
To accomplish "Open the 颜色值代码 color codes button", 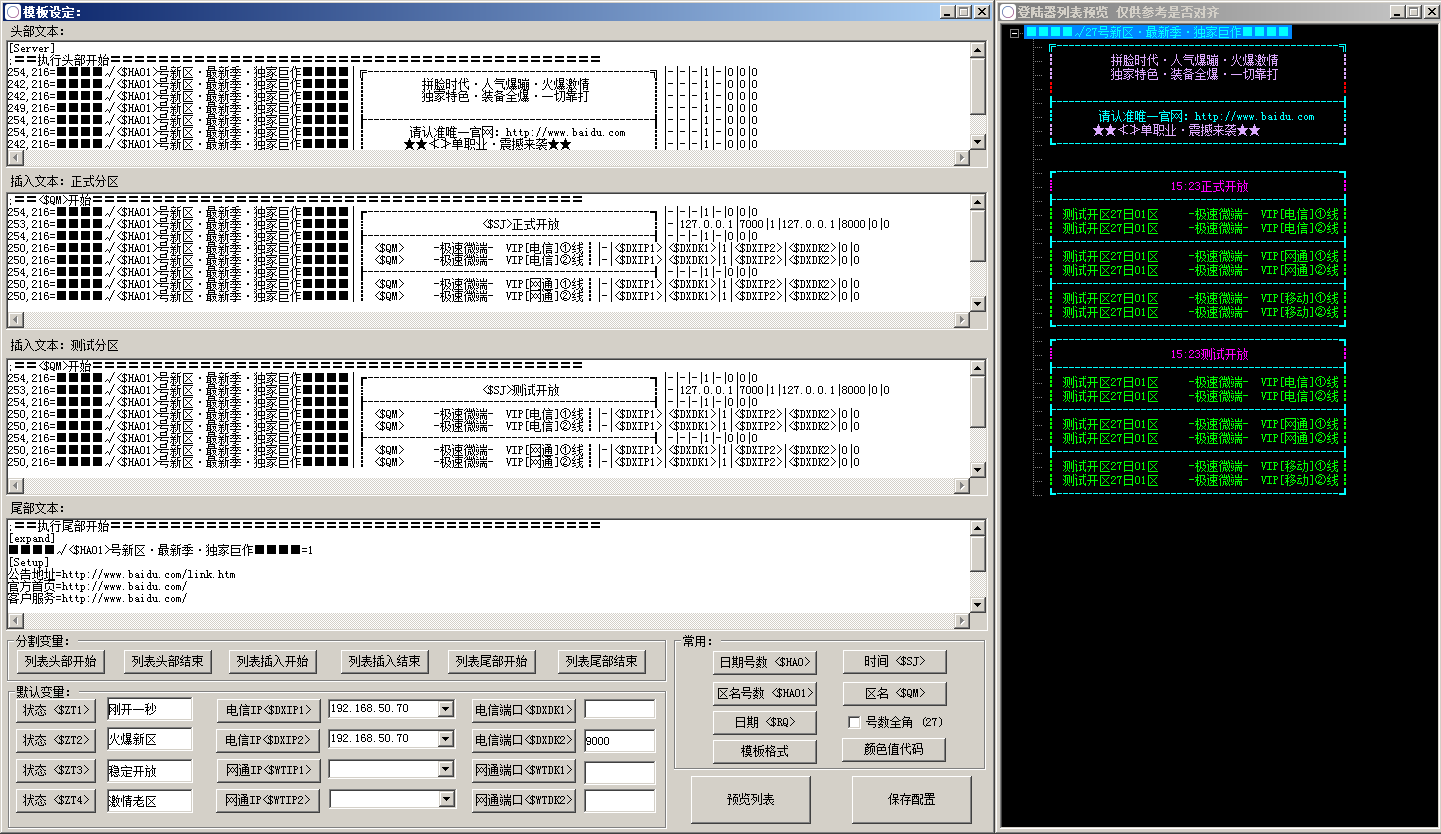I will [894, 750].
